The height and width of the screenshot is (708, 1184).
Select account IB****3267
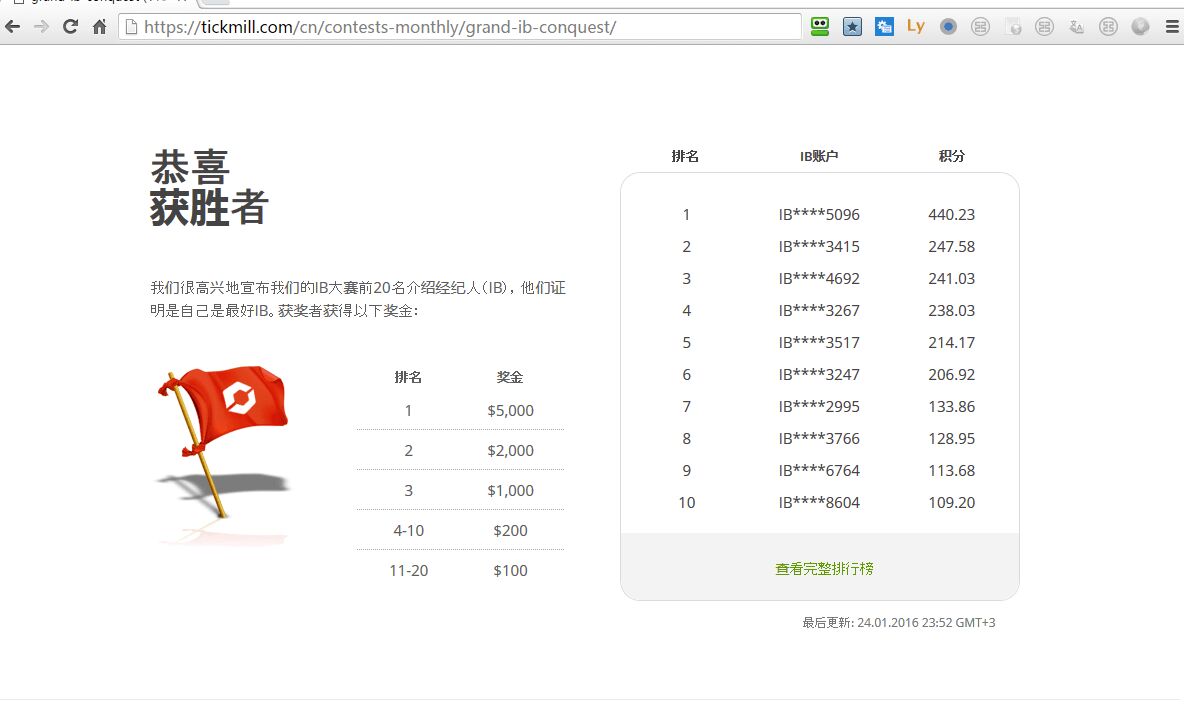click(819, 310)
